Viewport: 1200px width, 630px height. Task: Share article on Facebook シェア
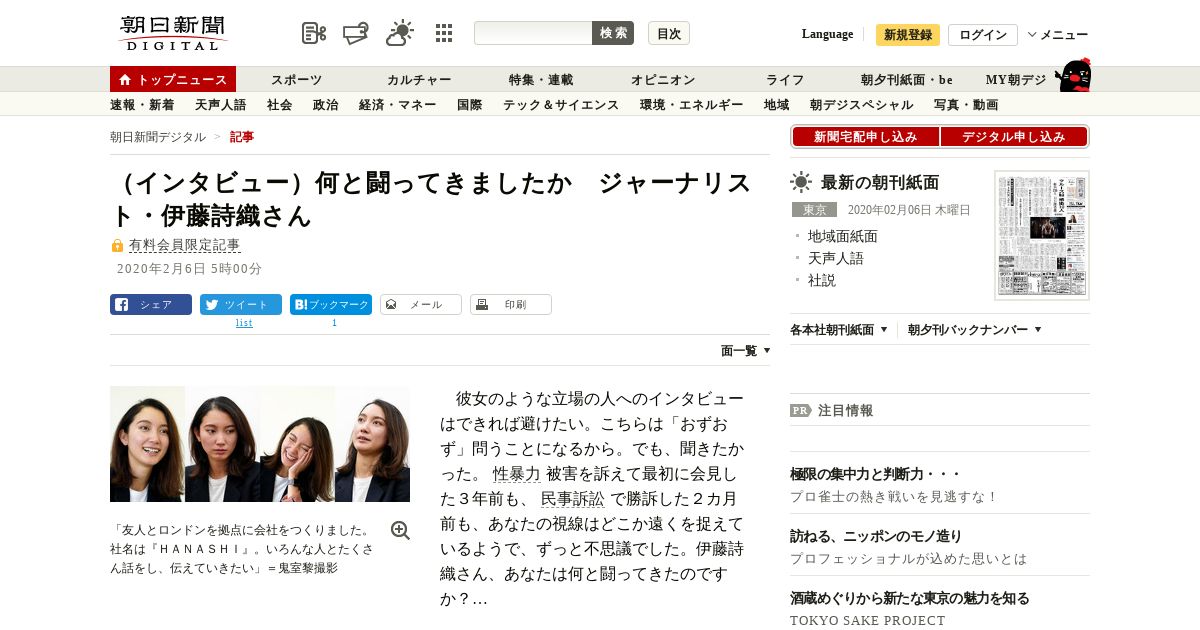pos(151,305)
